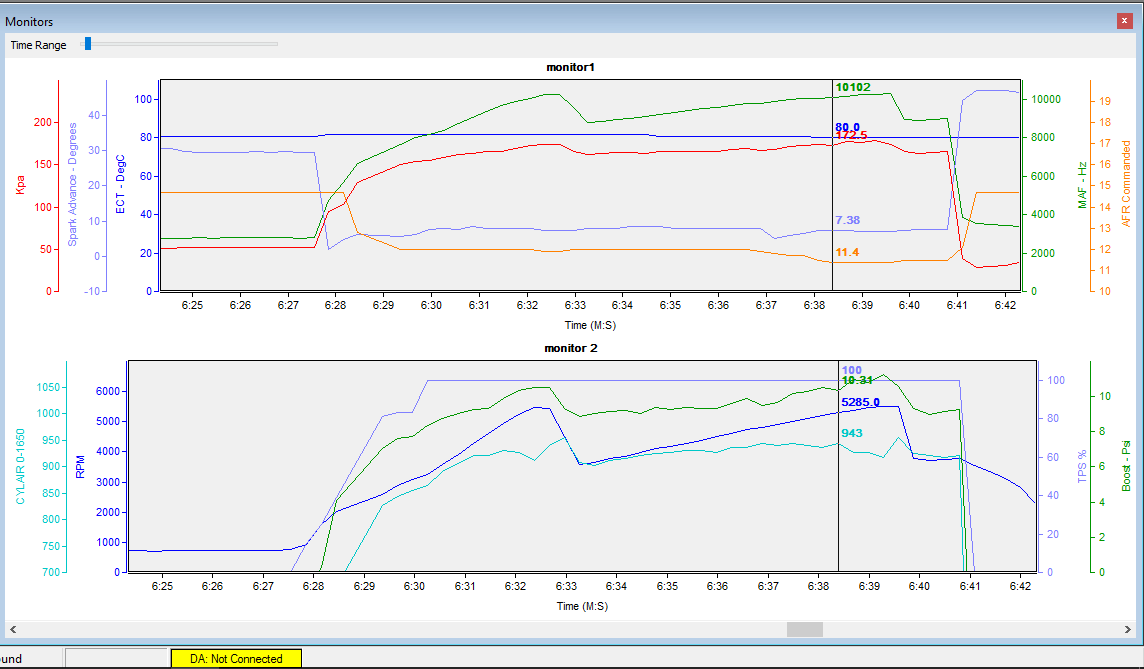This screenshot has height=669, width=1144.
Task: Click the 100 TPS cursor value
Action: (851, 371)
